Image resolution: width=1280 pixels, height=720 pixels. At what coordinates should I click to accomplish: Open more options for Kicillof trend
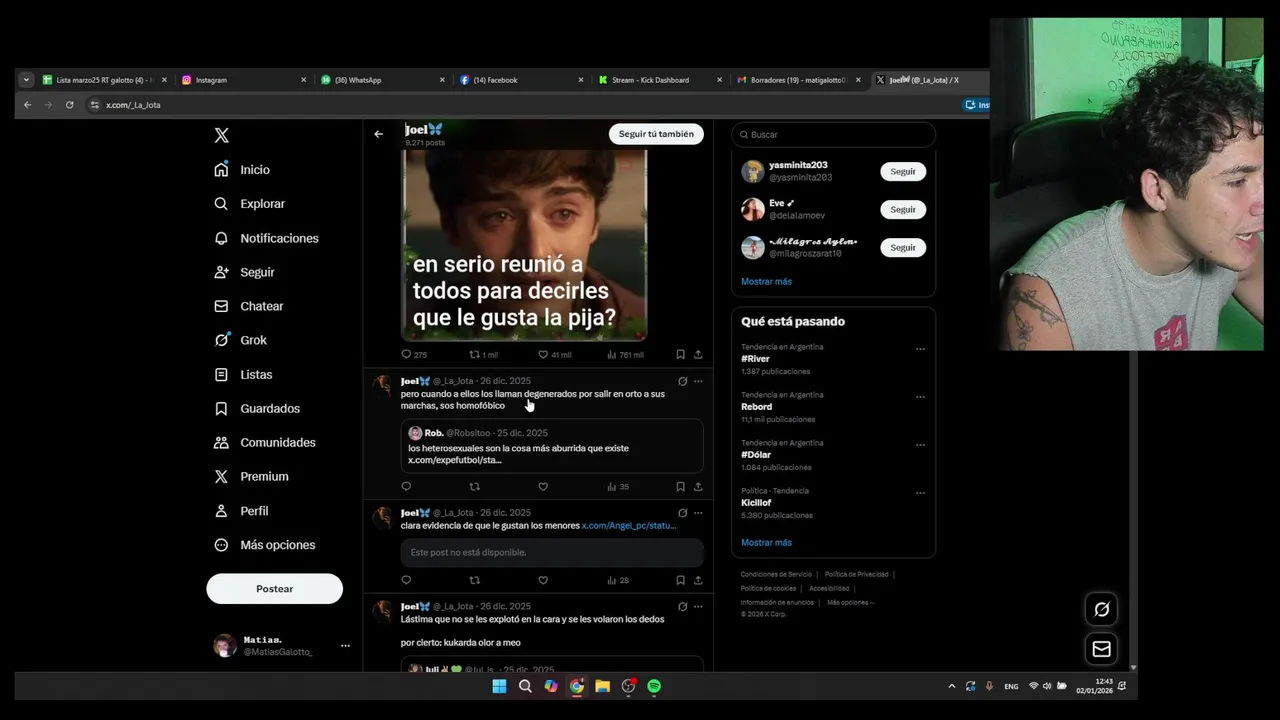click(920, 493)
